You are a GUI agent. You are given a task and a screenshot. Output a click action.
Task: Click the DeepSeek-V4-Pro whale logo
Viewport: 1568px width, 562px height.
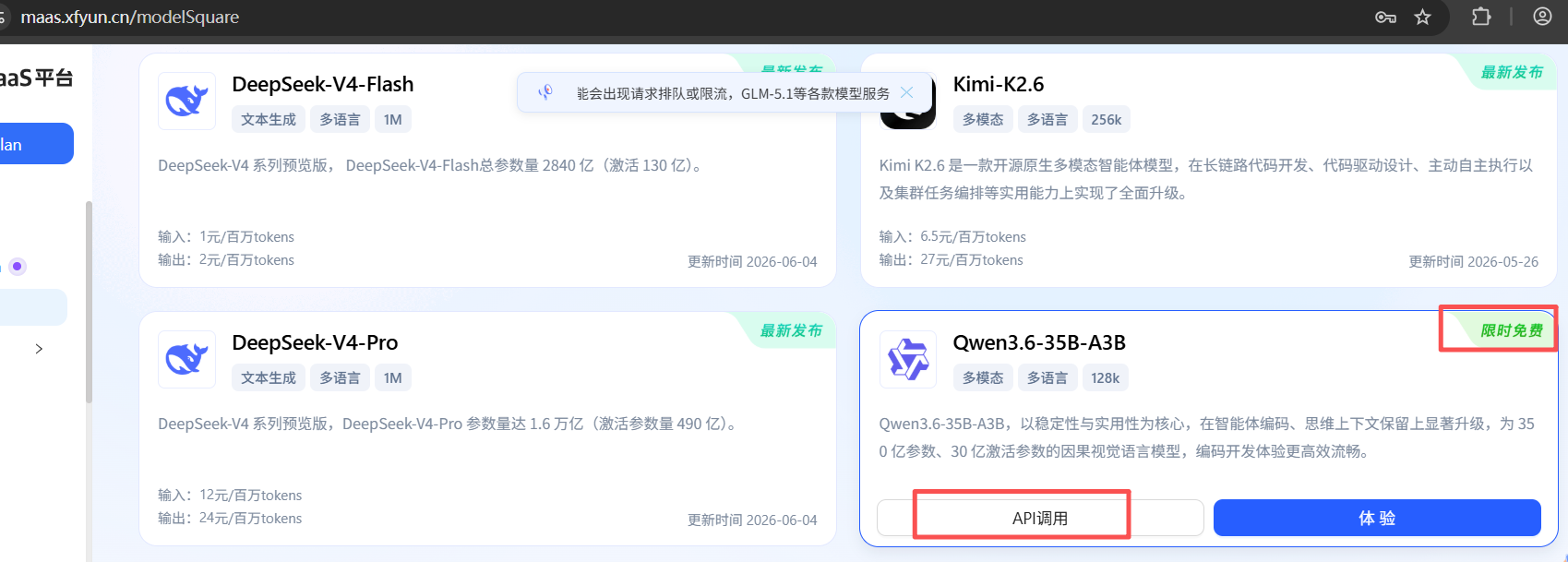186,359
